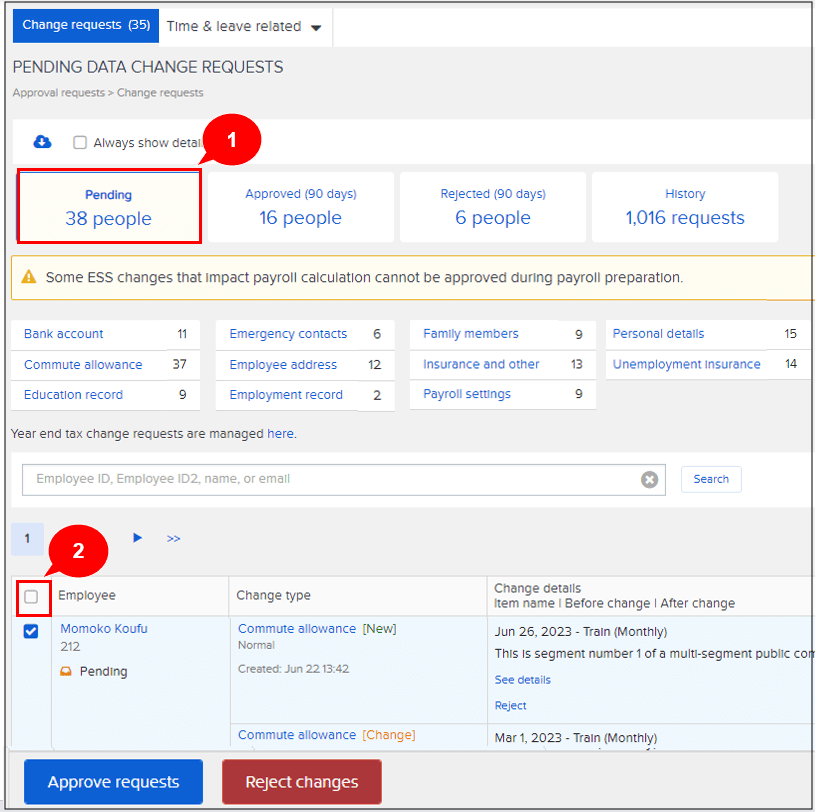This screenshot has width=815, height=812.
Task: Open Commute allowance [Change] request
Action: point(297,735)
